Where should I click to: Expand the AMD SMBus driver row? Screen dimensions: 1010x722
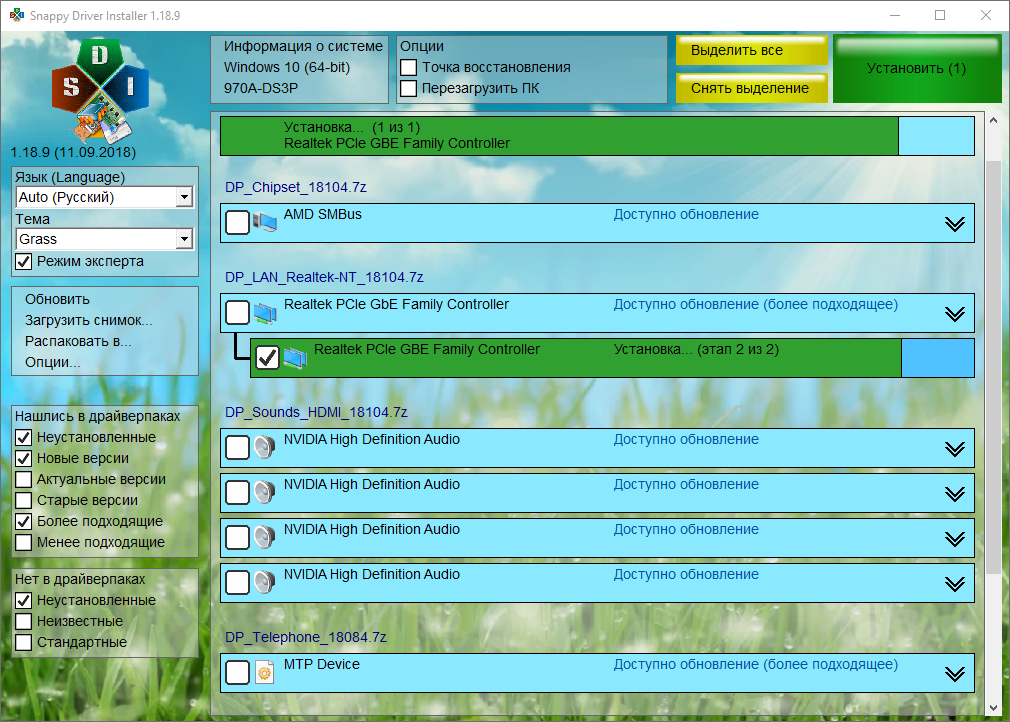pos(955,223)
